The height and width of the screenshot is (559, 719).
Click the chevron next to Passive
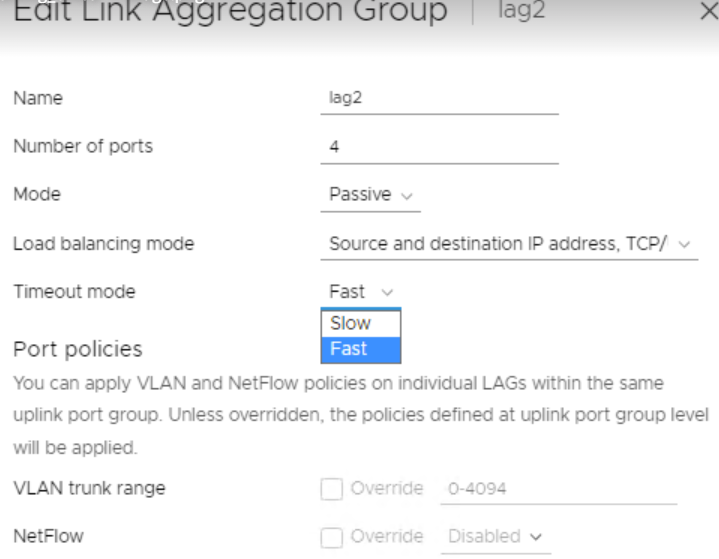point(407,196)
